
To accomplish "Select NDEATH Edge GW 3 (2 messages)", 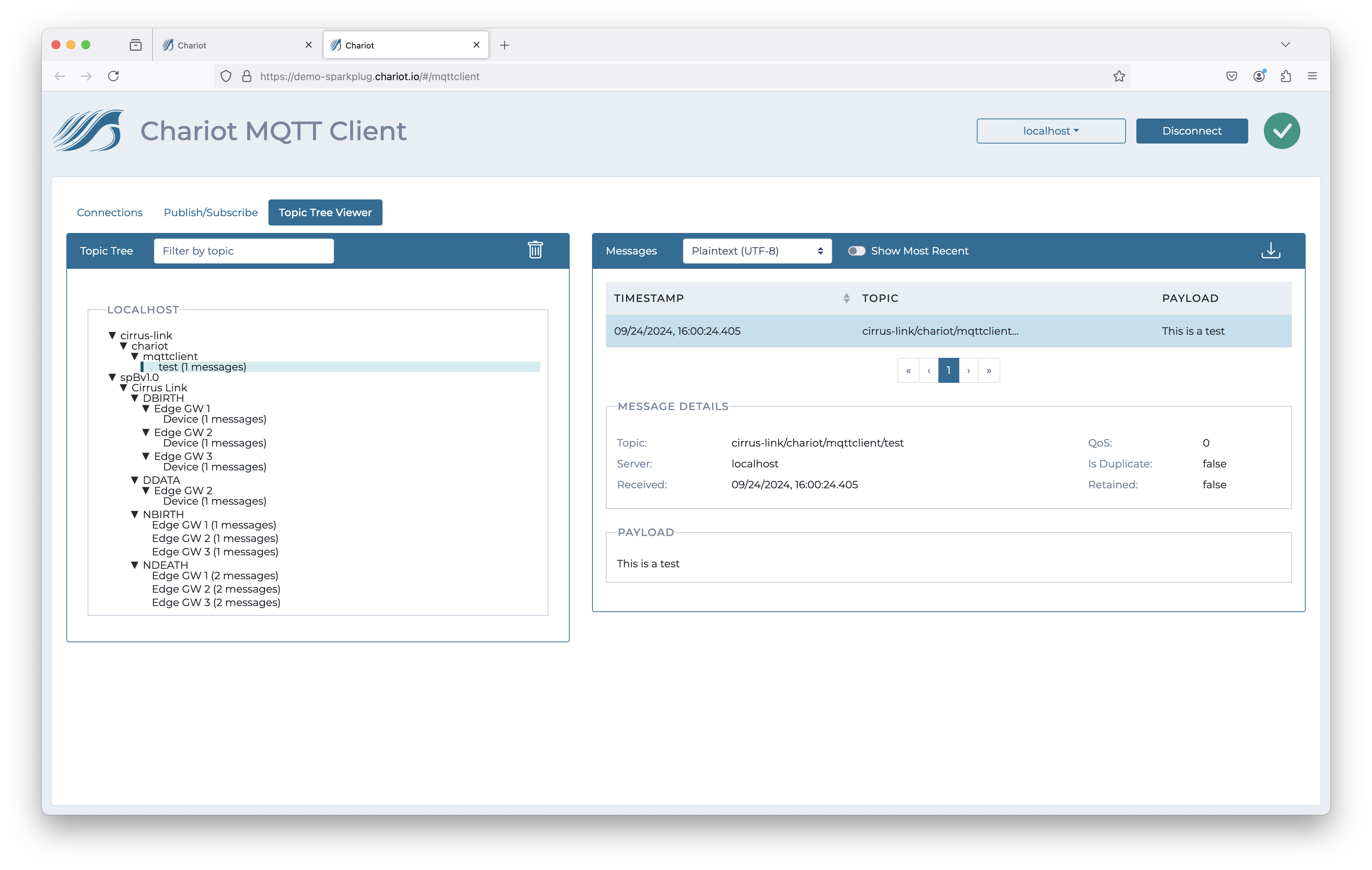I will 216,602.
